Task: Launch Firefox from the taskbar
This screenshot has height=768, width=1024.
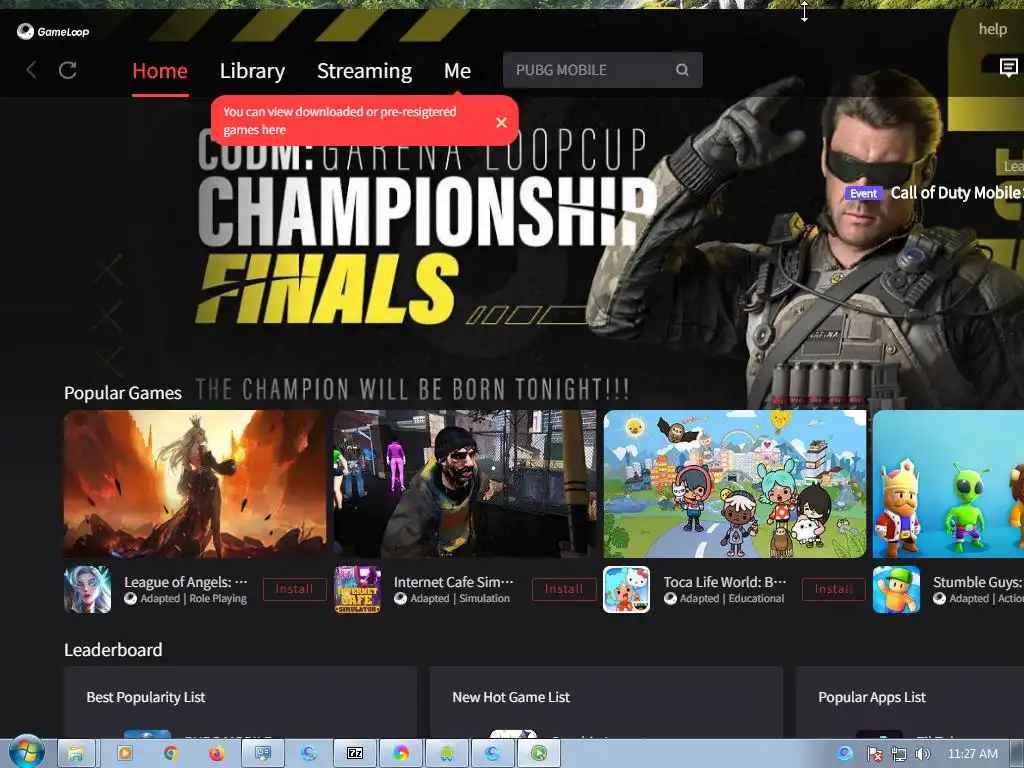Action: point(216,754)
